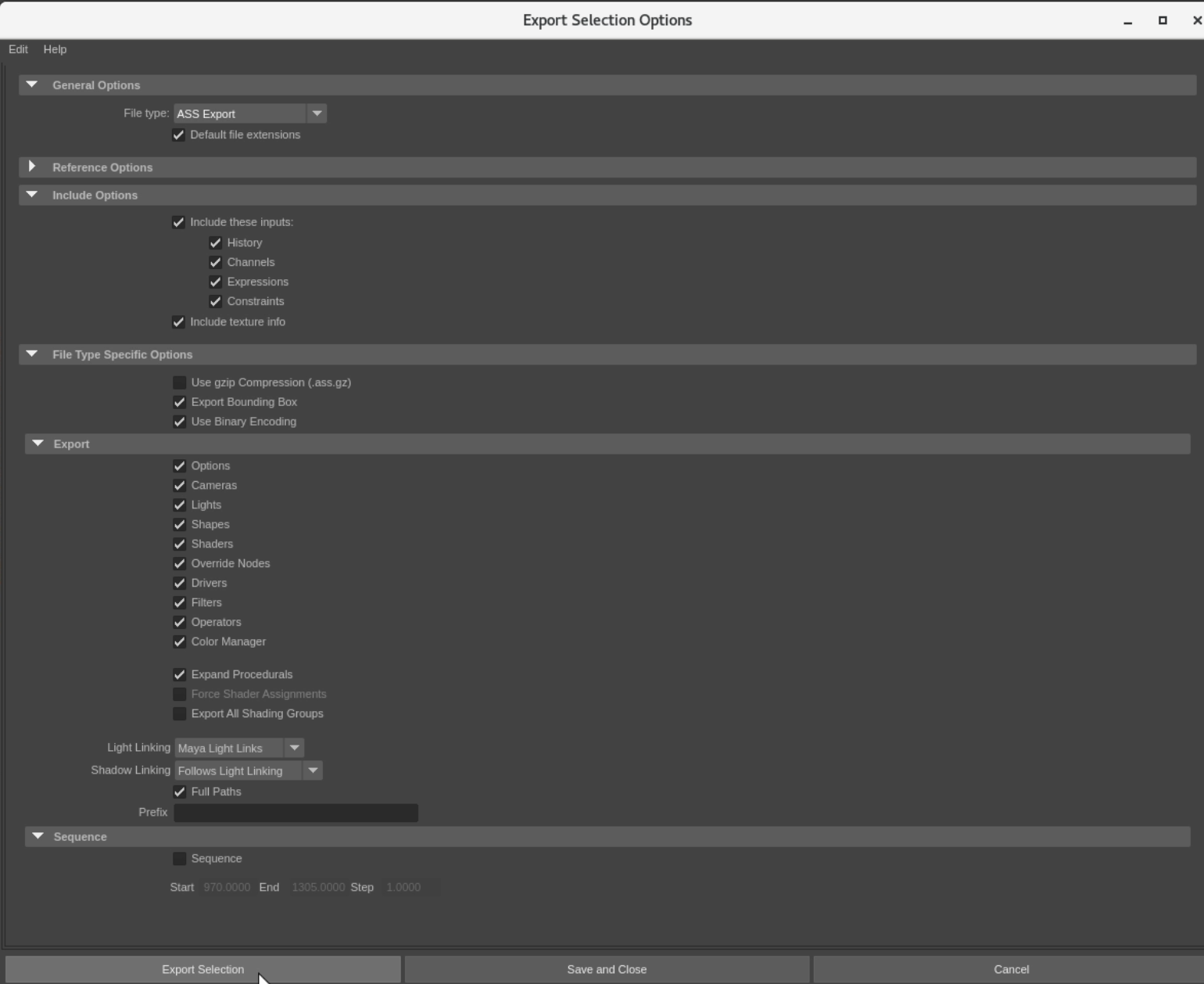Viewport: 1204px width, 984px height.
Task: Click the Save and Close button
Action: [607, 969]
